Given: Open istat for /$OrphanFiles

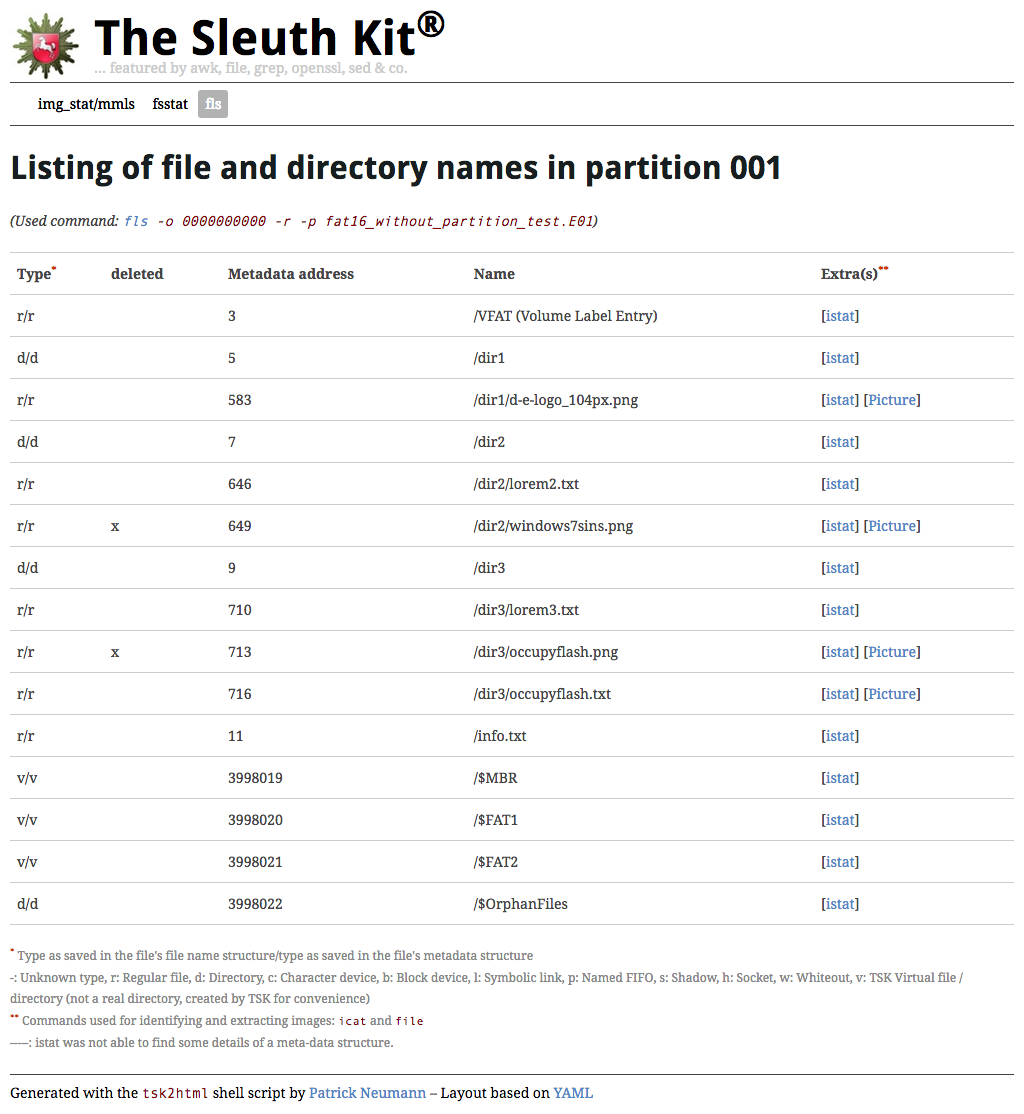Looking at the screenshot, I should 840,903.
